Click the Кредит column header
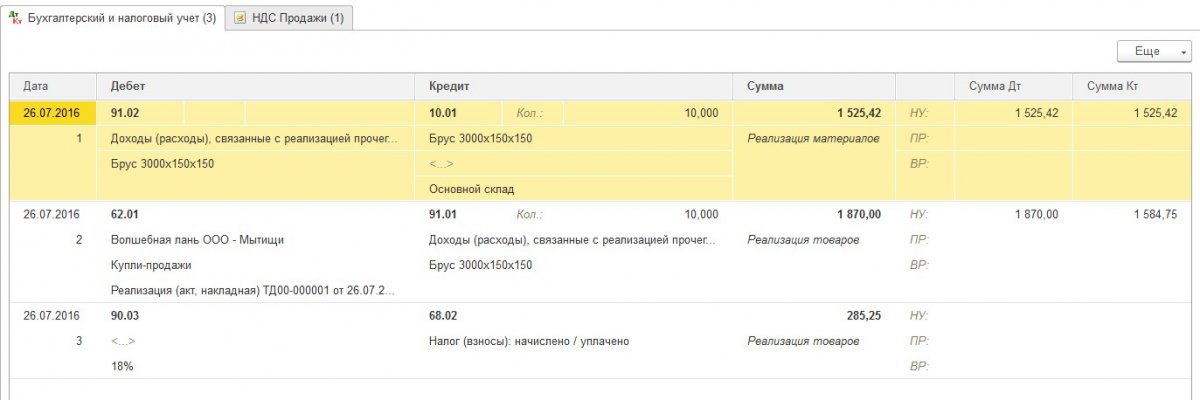1200x400 pixels. 574,87
